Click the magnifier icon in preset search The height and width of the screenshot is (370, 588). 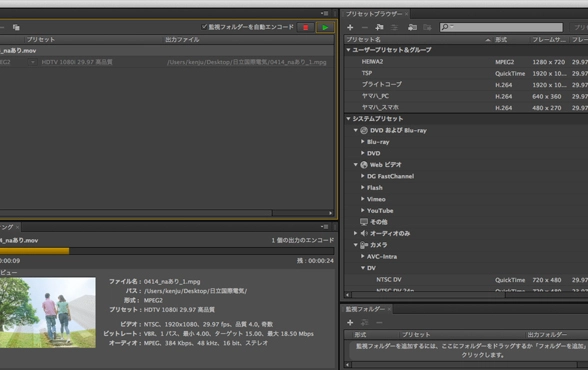click(x=445, y=27)
